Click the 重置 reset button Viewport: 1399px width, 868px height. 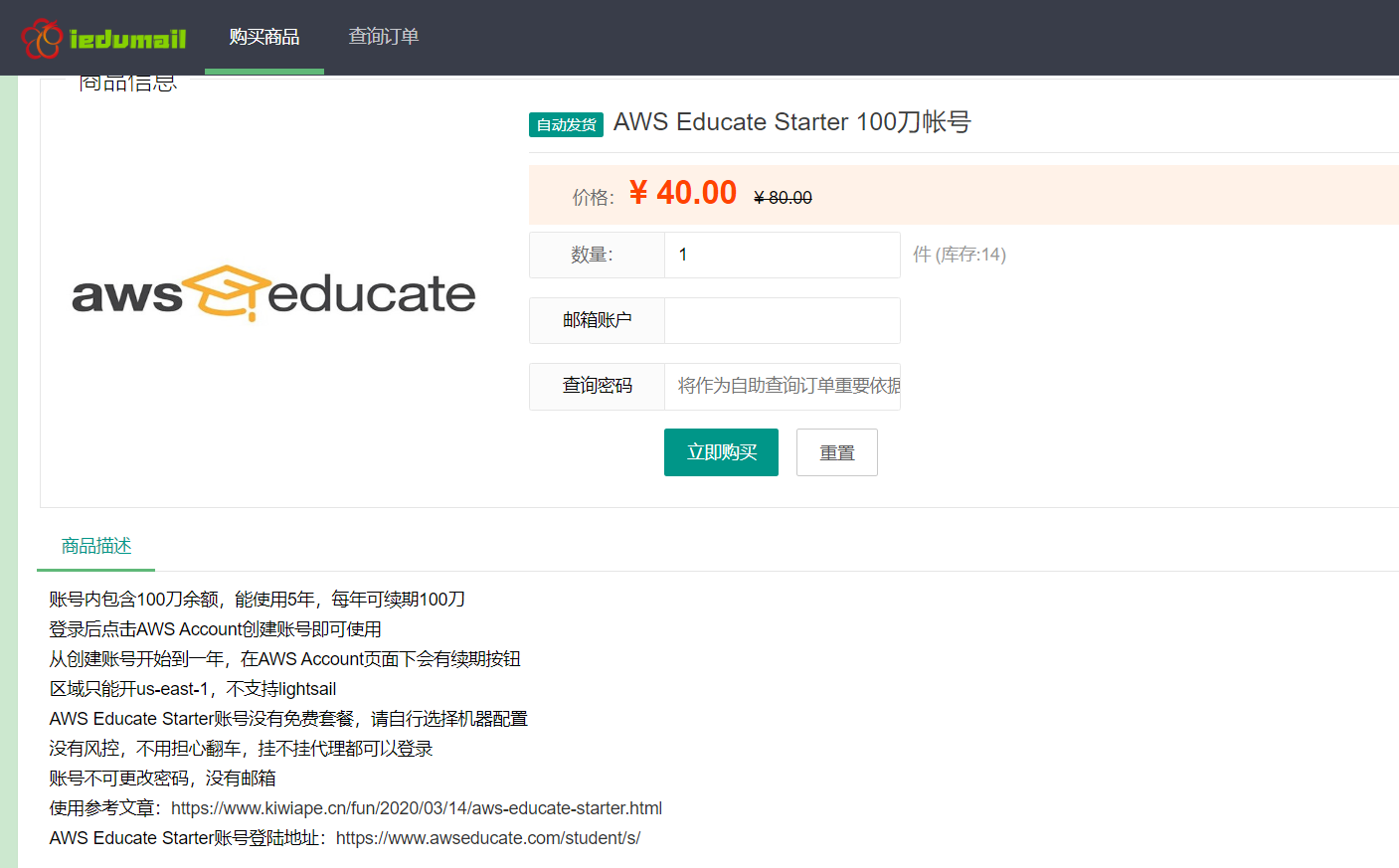point(837,452)
